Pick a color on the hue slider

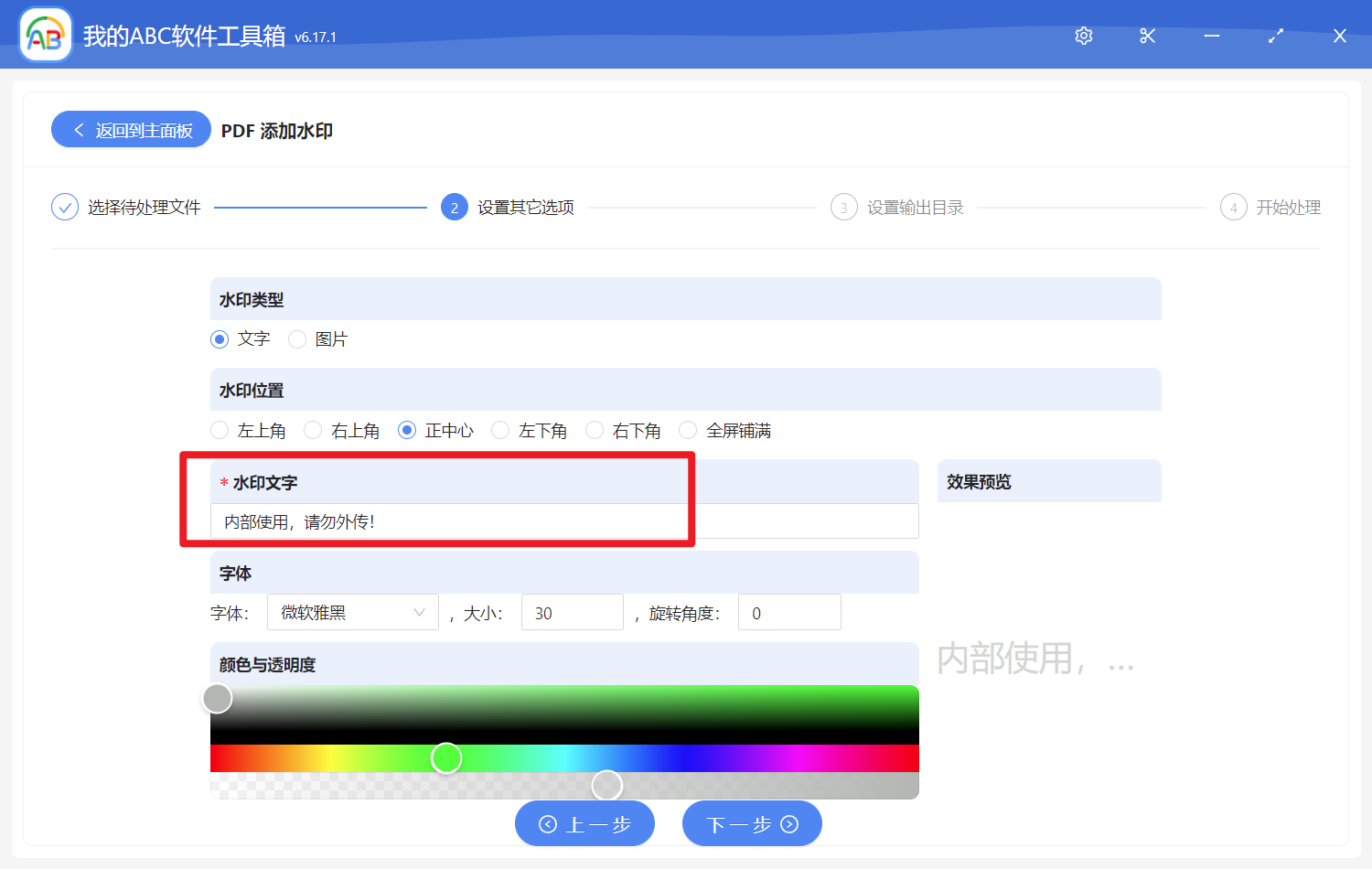coord(447,757)
